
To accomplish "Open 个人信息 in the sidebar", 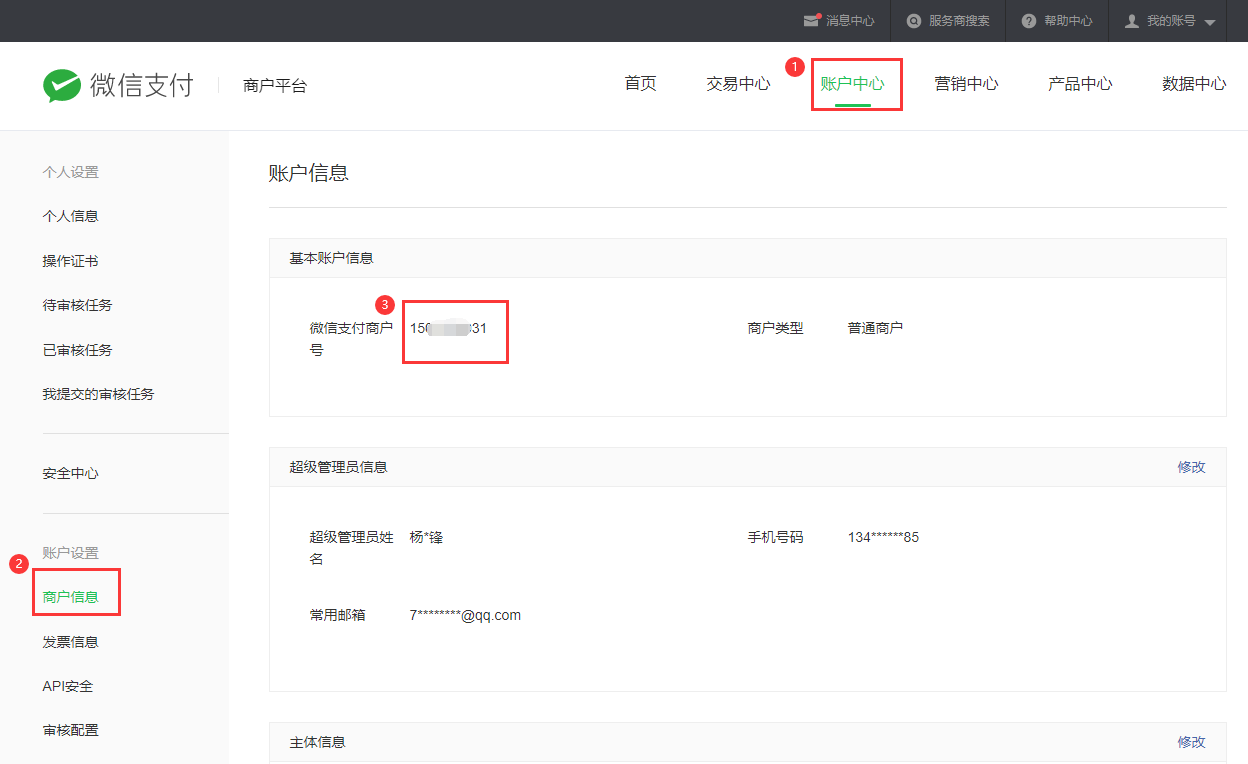I will pyautogui.click(x=70, y=216).
